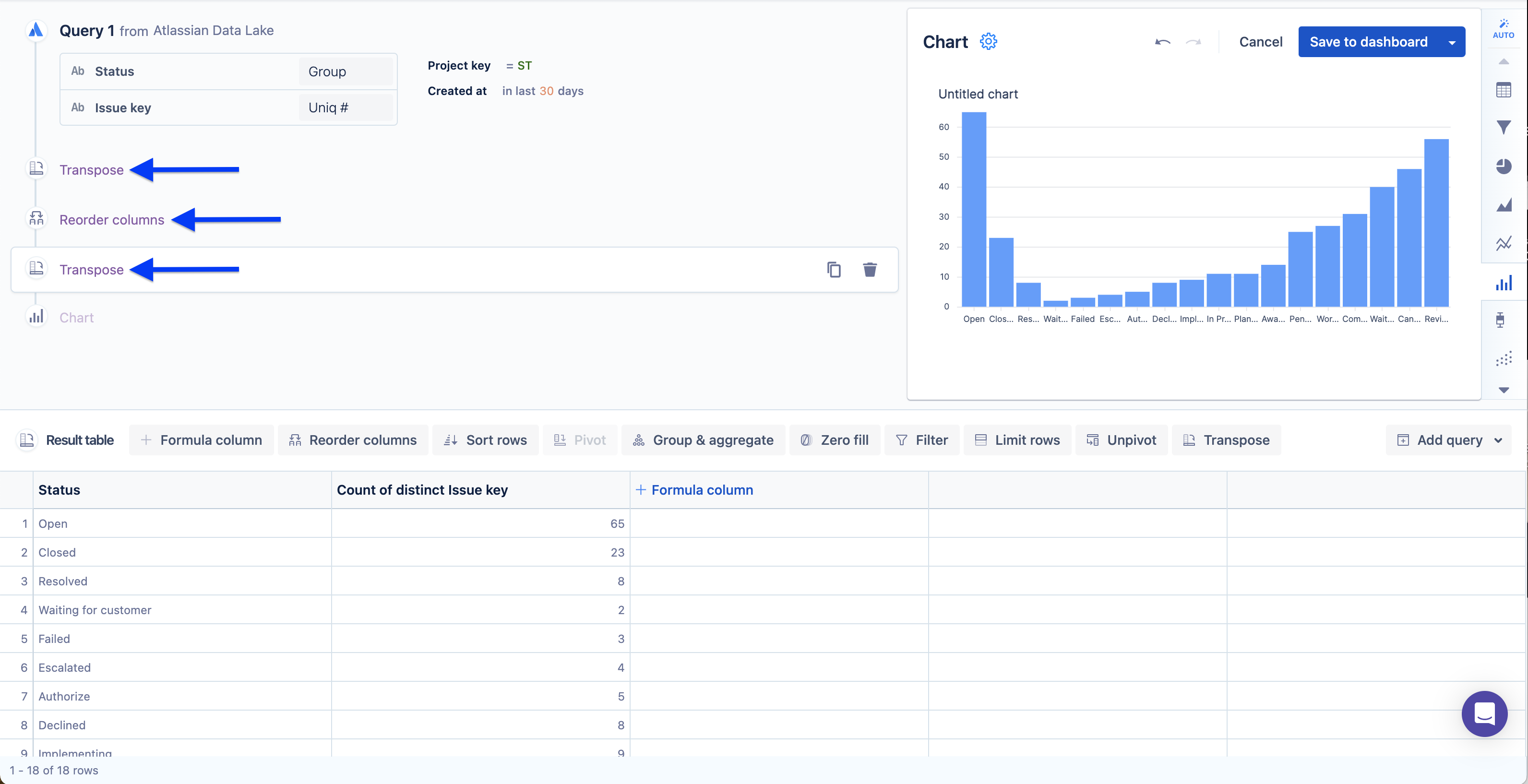Pick the area chart type icon
The image size is (1528, 784).
pyautogui.click(x=1503, y=205)
